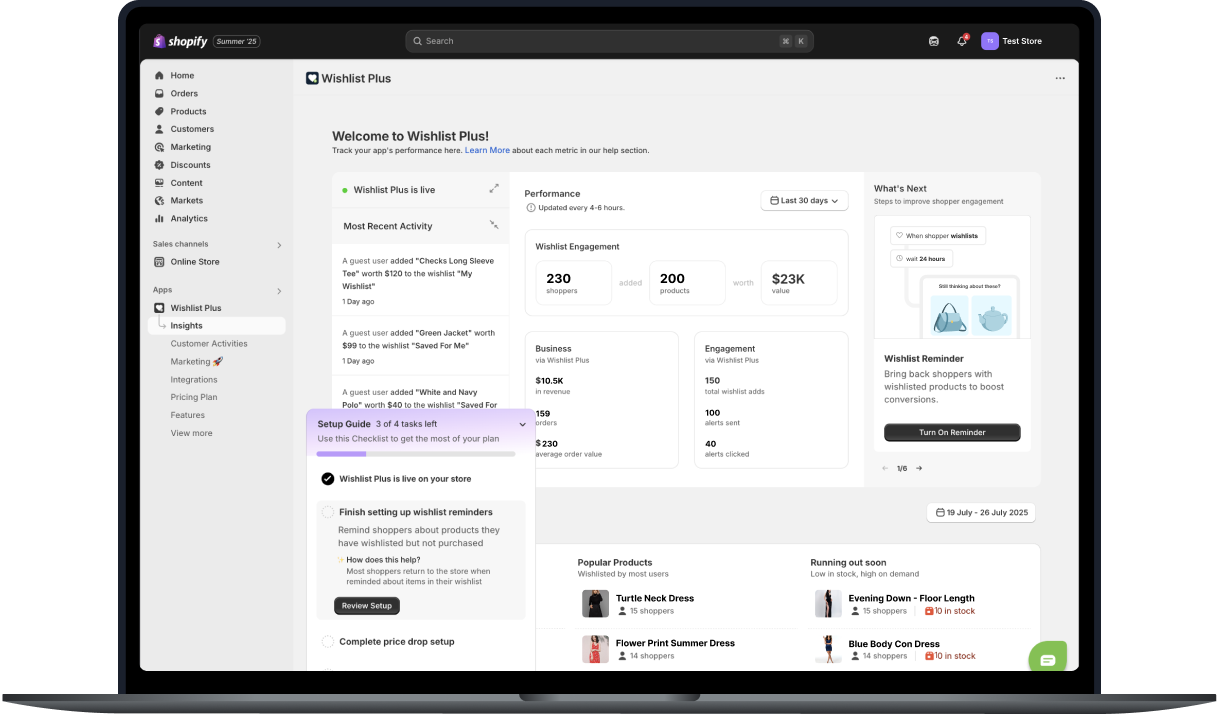Image resolution: width=1218 pixels, height=714 pixels.
Task: Click the Content icon in the sidebar
Action: click(x=159, y=183)
